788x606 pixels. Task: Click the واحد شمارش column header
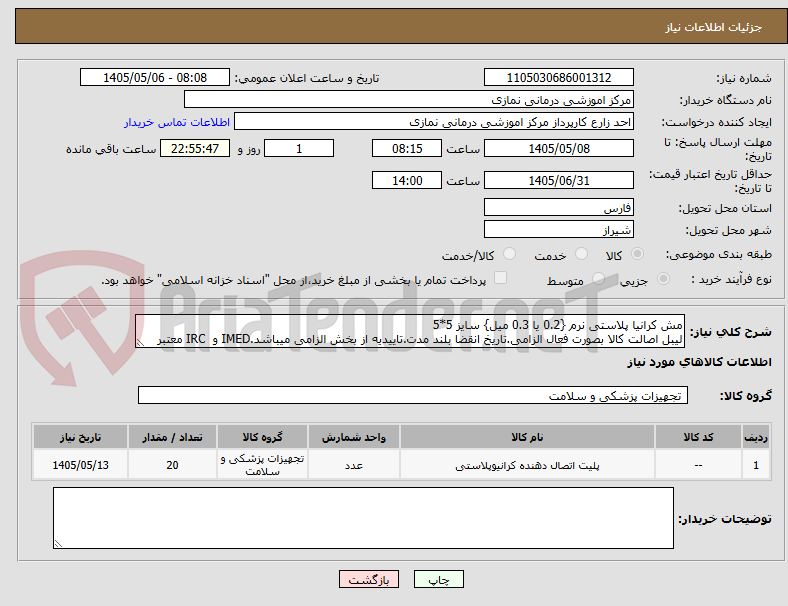354,437
